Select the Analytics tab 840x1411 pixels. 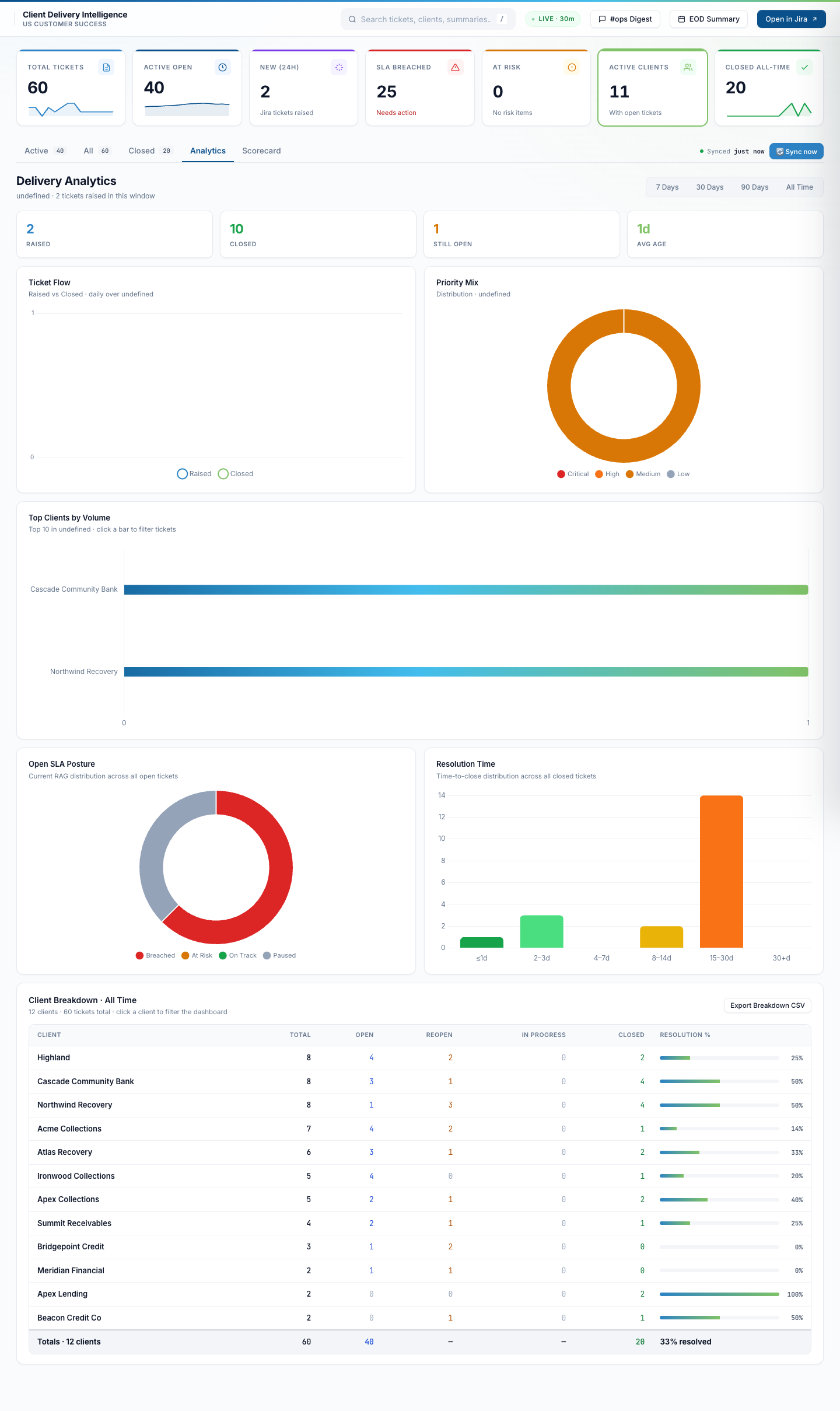pos(208,151)
